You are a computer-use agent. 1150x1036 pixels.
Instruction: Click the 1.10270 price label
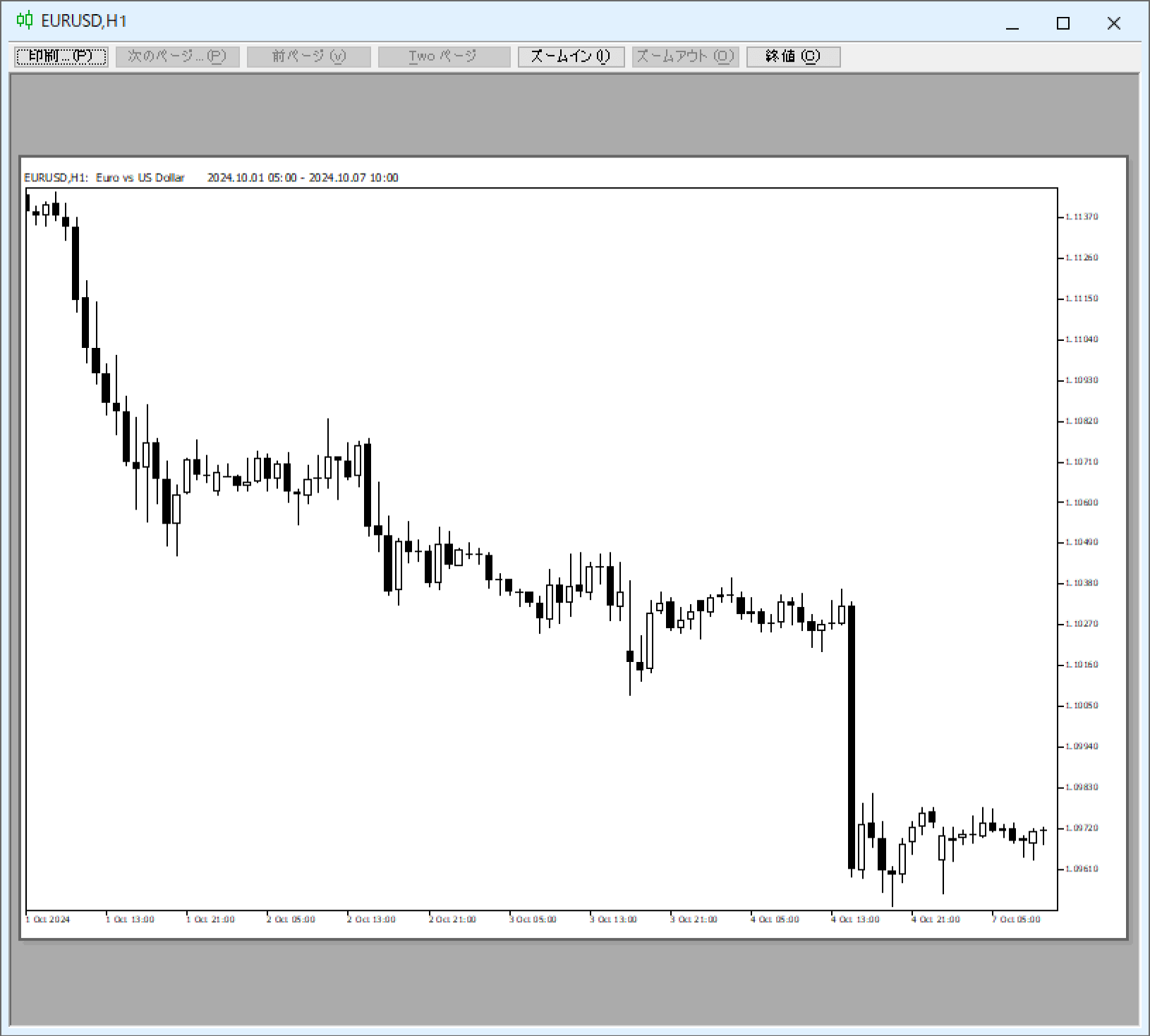click(x=1082, y=625)
